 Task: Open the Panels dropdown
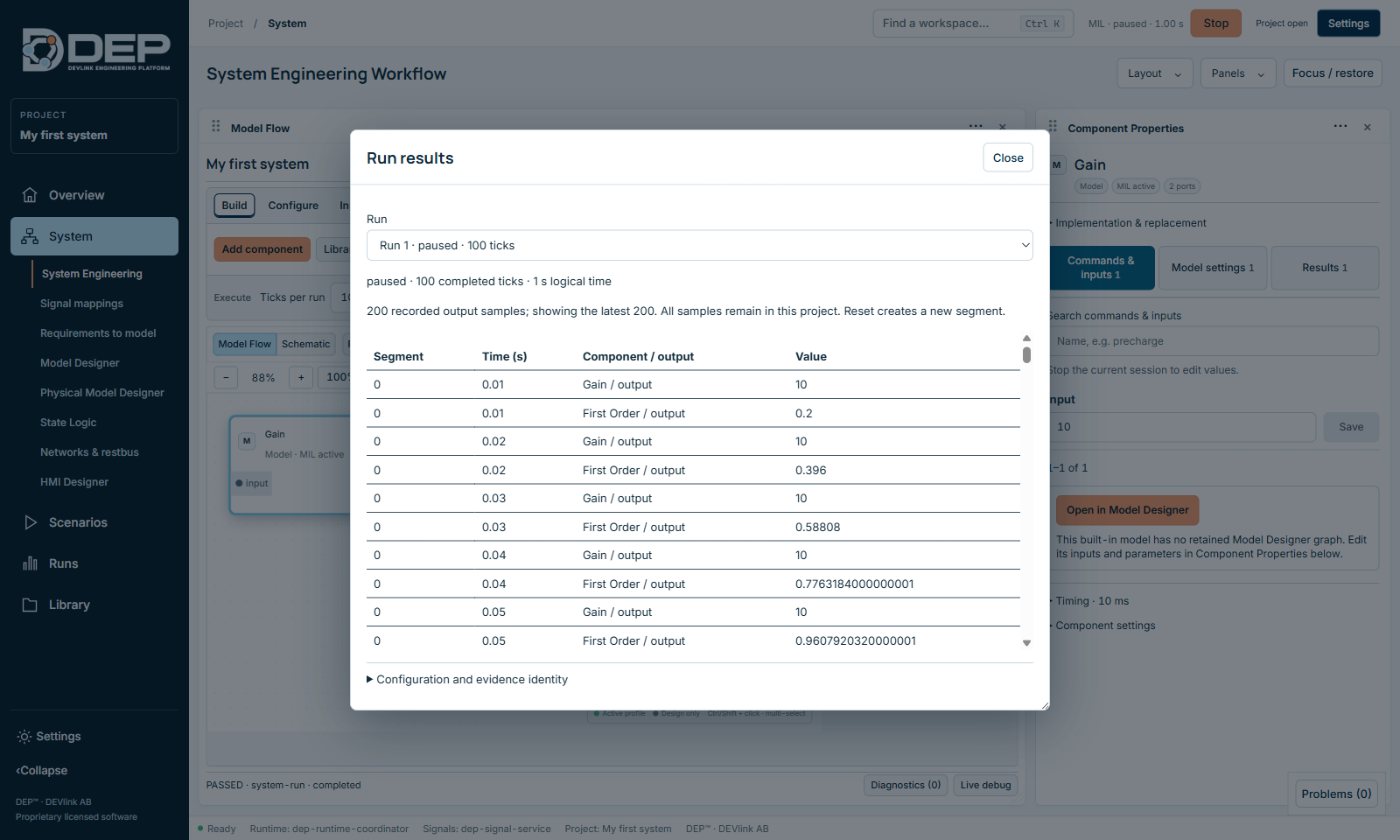click(1238, 73)
